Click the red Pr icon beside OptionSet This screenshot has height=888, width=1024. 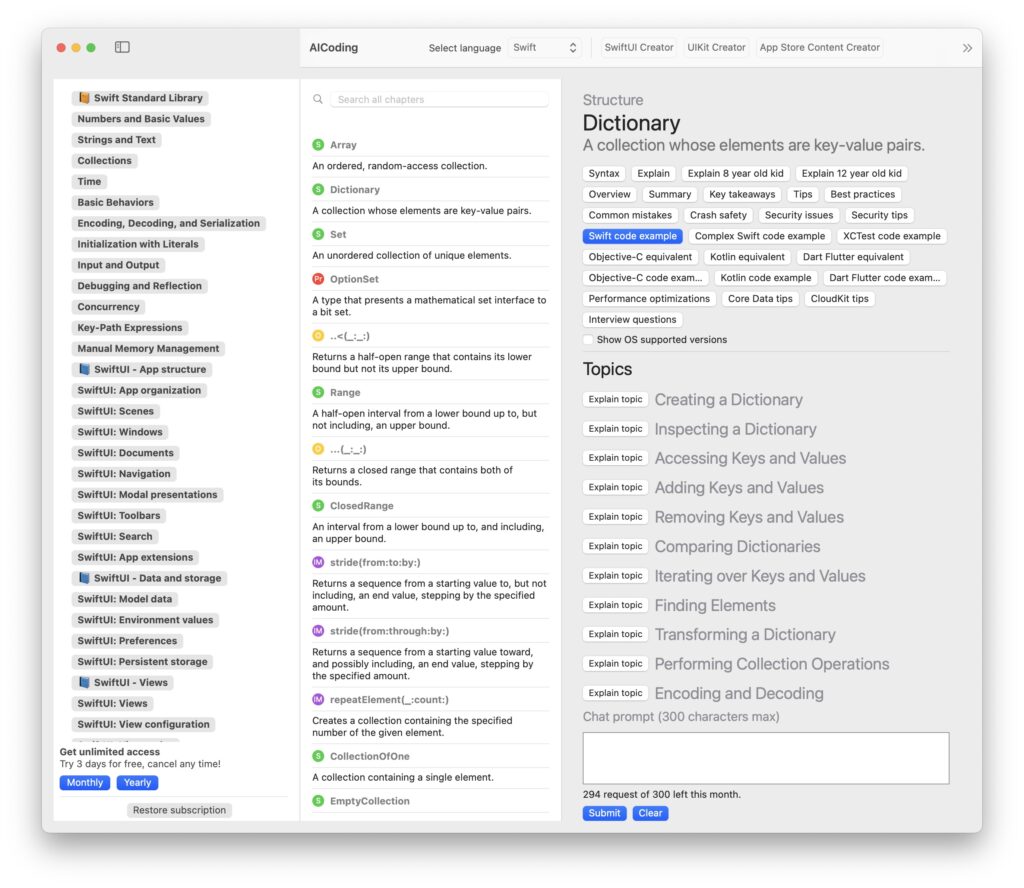(x=318, y=279)
